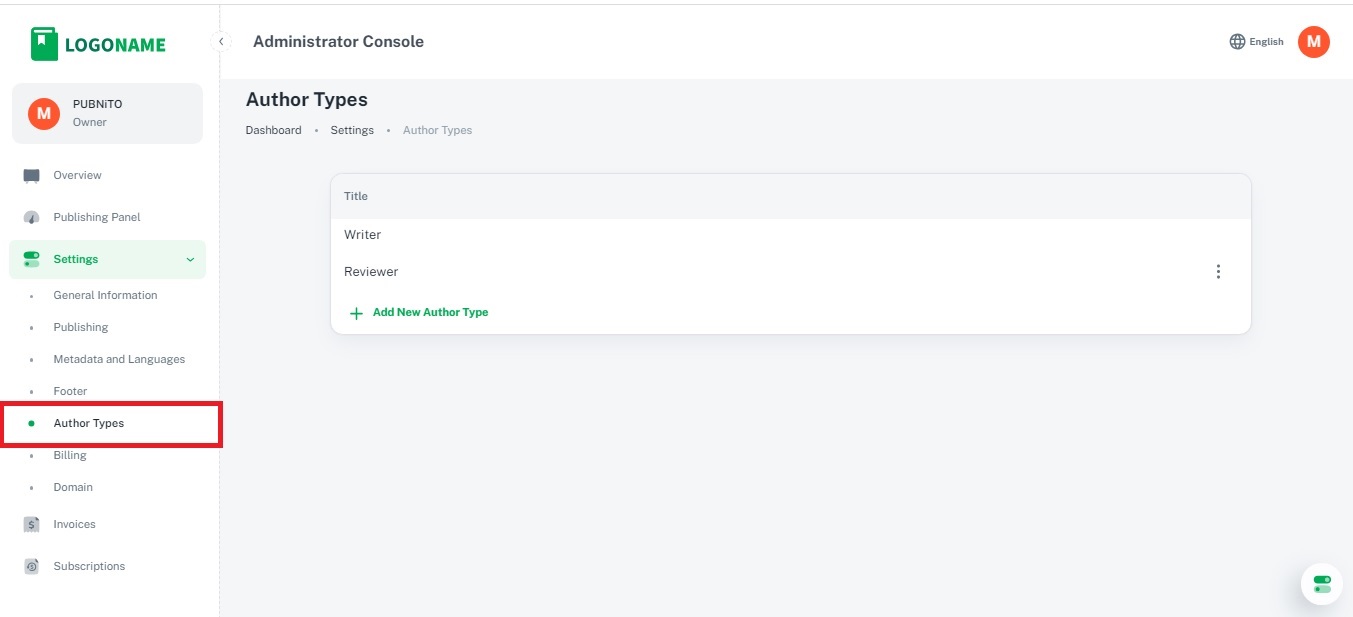Open the three-dot menu for Reviewer

pos(1217,272)
